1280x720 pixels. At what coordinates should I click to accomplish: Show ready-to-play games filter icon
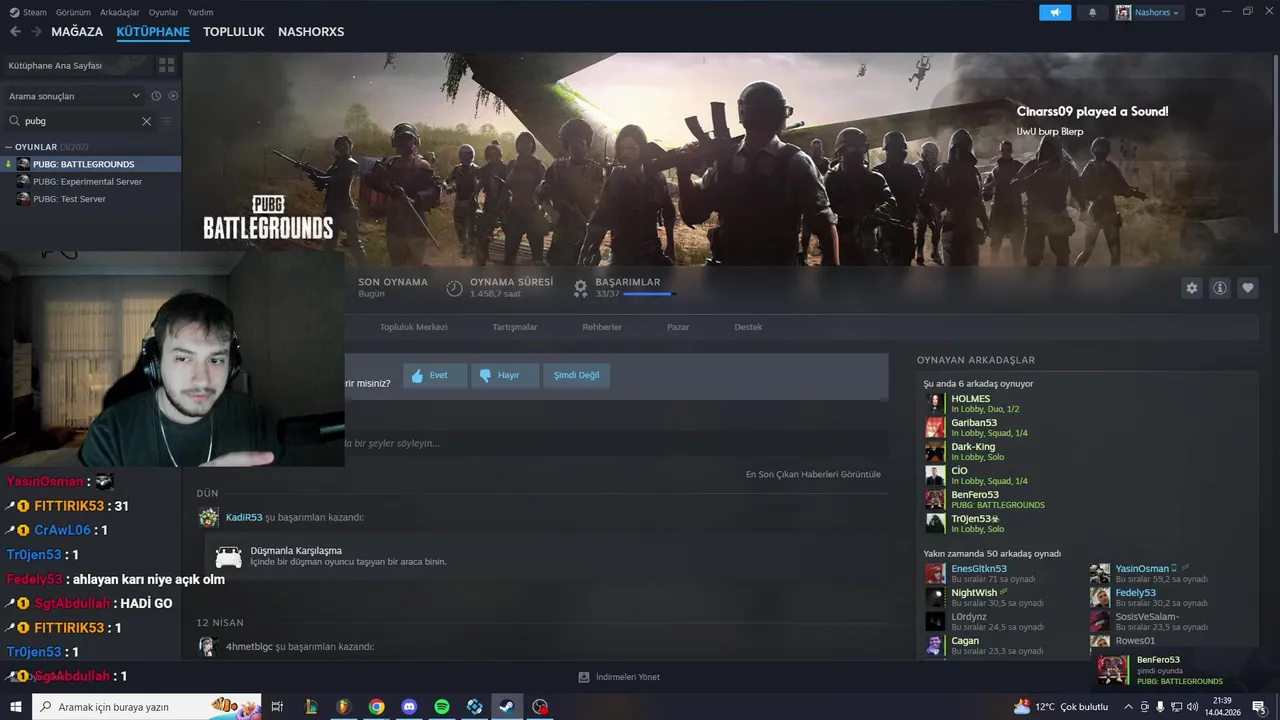pyautogui.click(x=173, y=96)
